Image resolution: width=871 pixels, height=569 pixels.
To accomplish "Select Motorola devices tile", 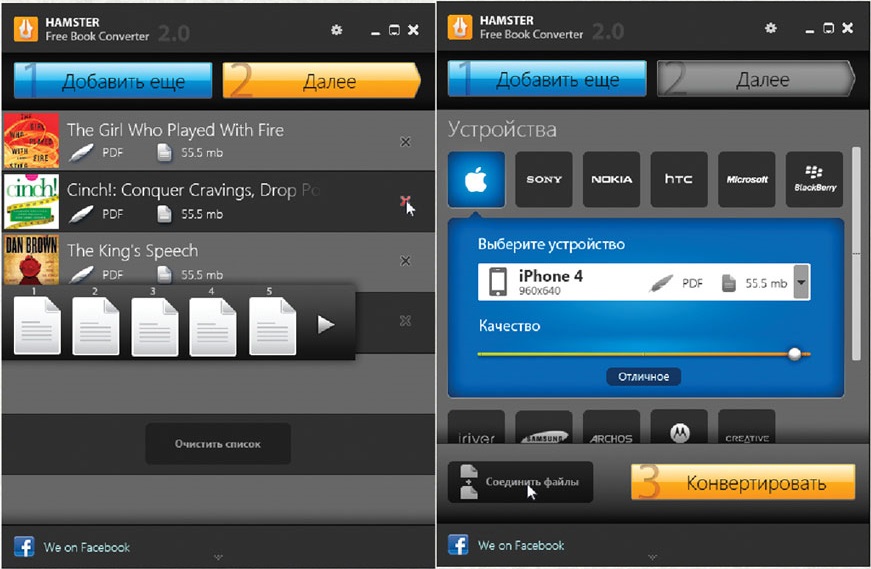I will point(679,427).
